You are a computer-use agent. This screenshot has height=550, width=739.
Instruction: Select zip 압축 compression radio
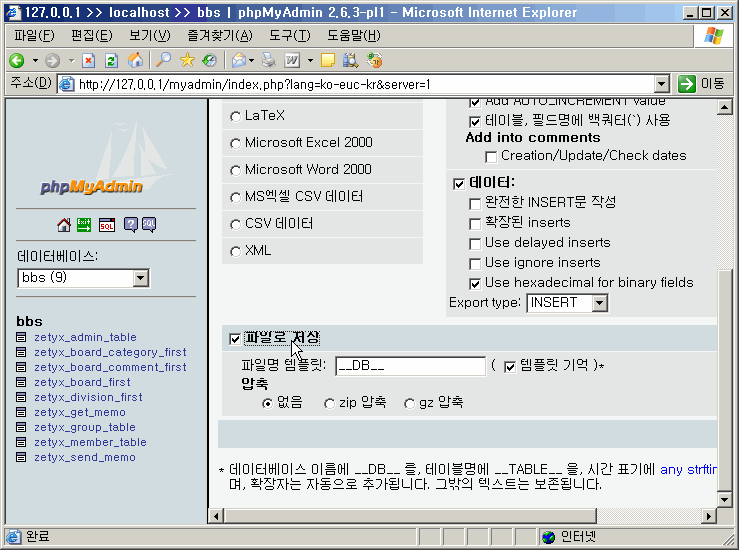tap(329, 404)
